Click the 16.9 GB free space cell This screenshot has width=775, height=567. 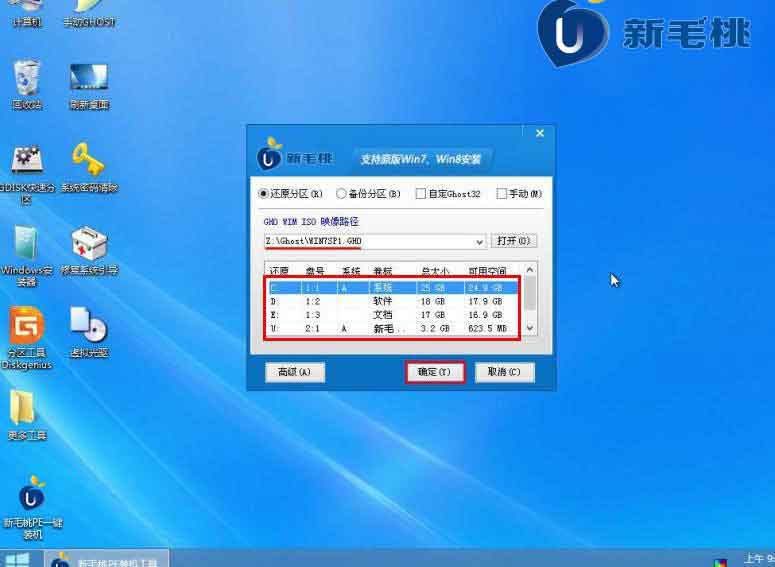pos(485,315)
